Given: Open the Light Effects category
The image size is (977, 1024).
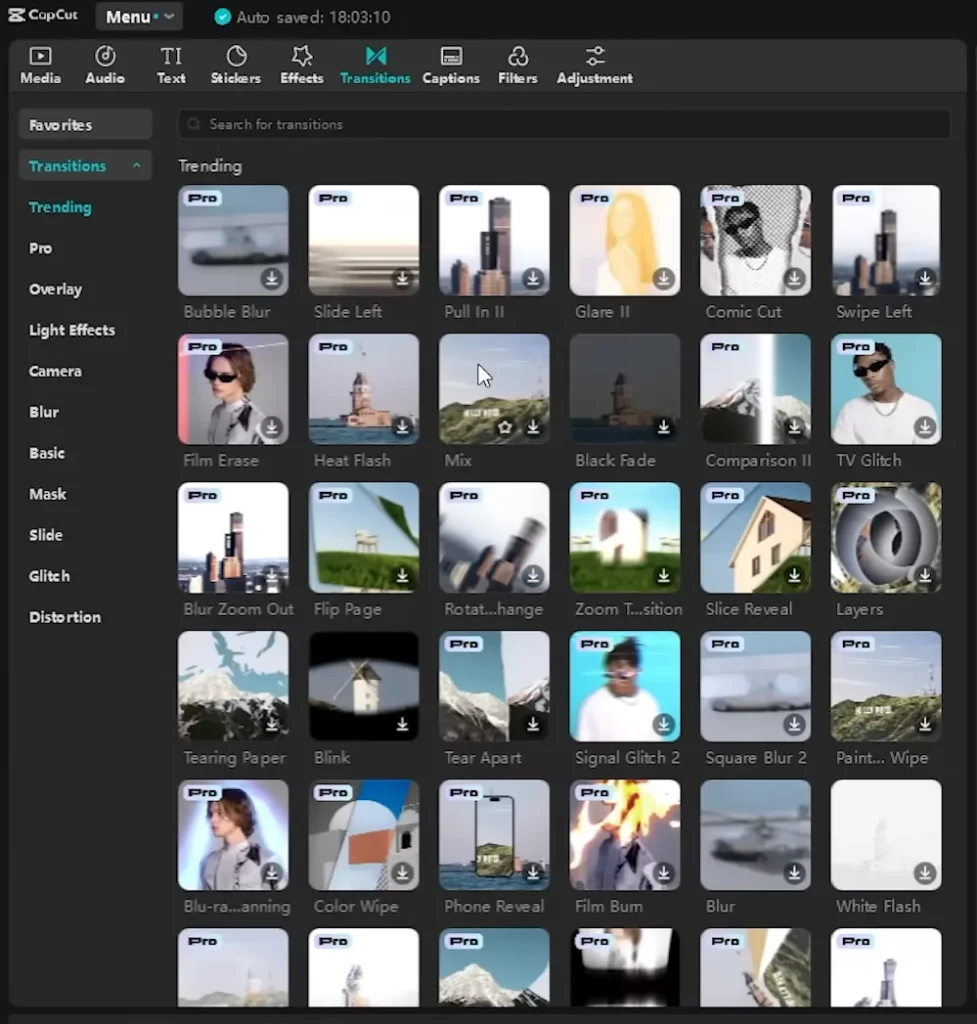Looking at the screenshot, I should click(x=72, y=330).
